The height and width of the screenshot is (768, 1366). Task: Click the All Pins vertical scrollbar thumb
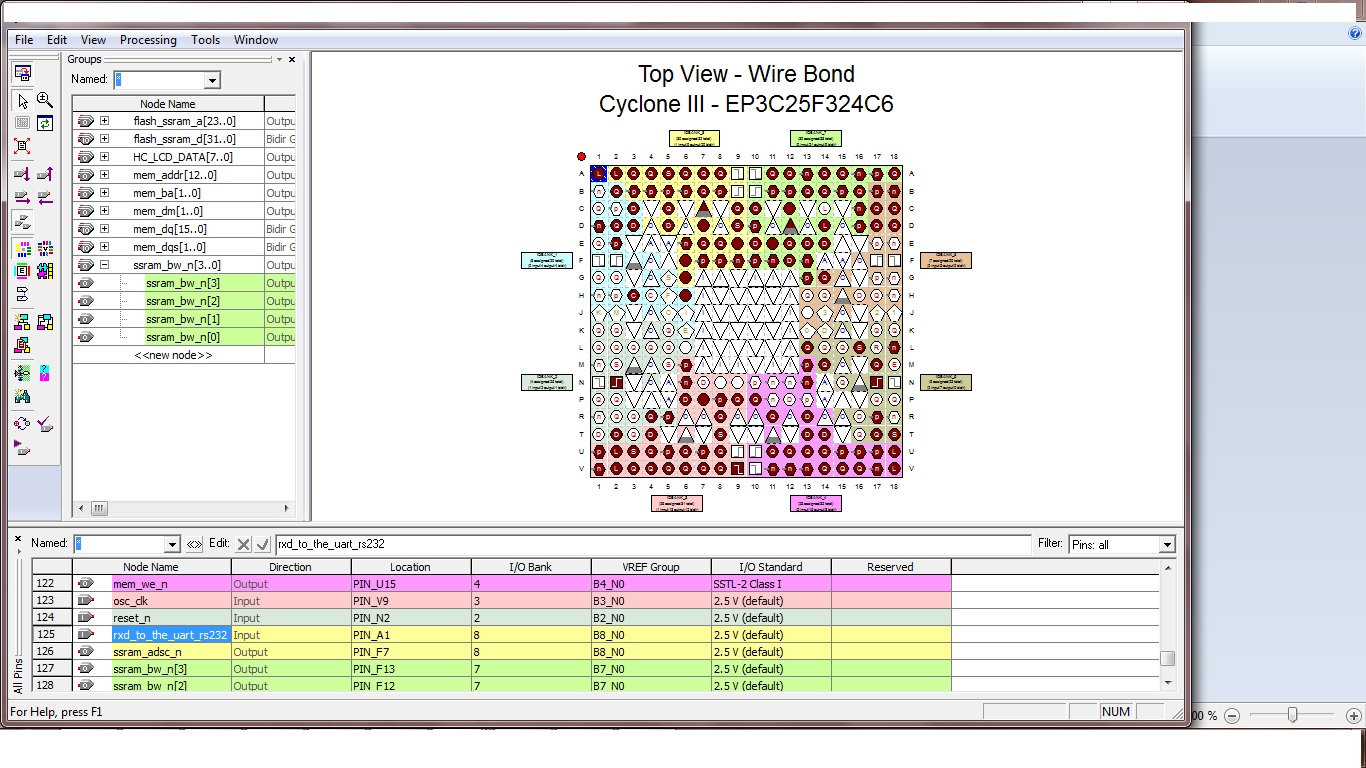coord(1167,658)
